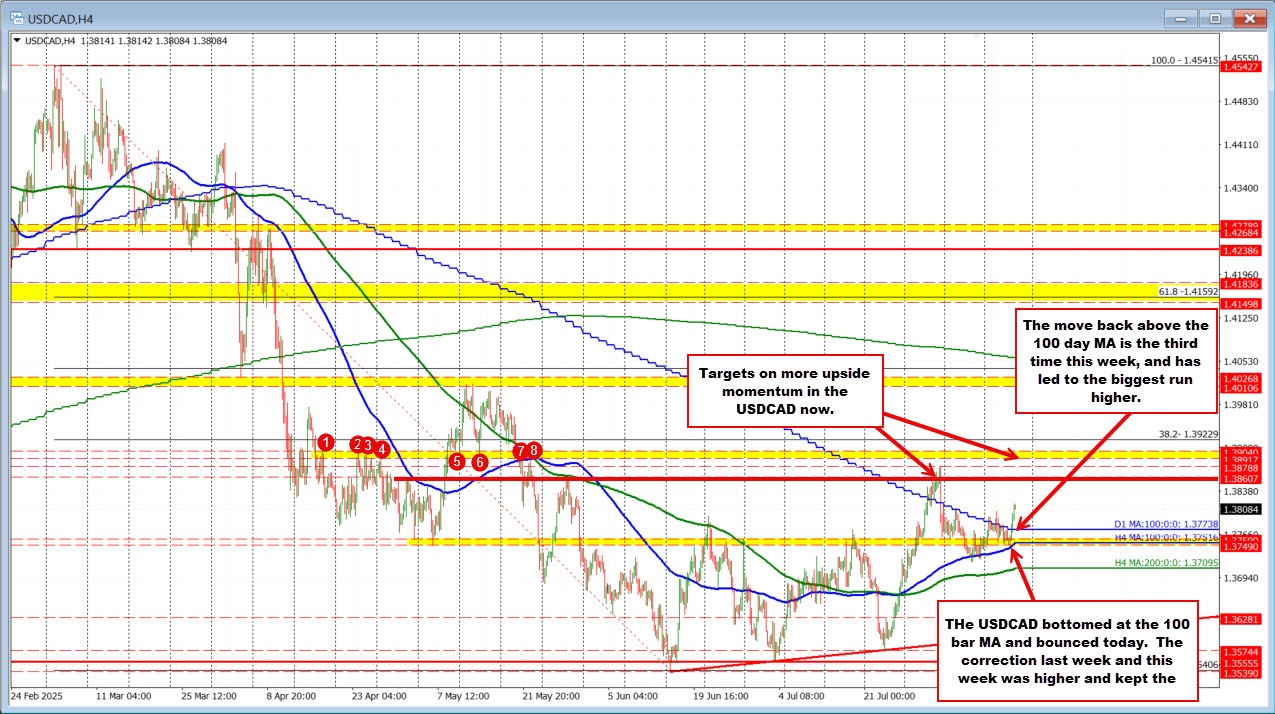Expand the black triangle next to USDCAD,H4 quote line

click(x=16, y=40)
